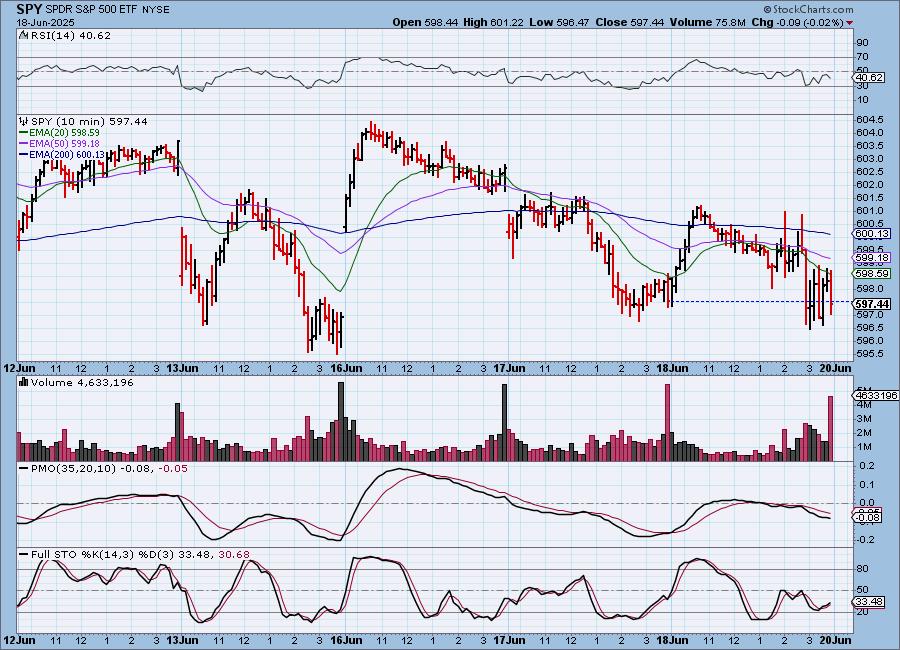
Task: Click the 600.13 price axis tag
Action: point(872,234)
